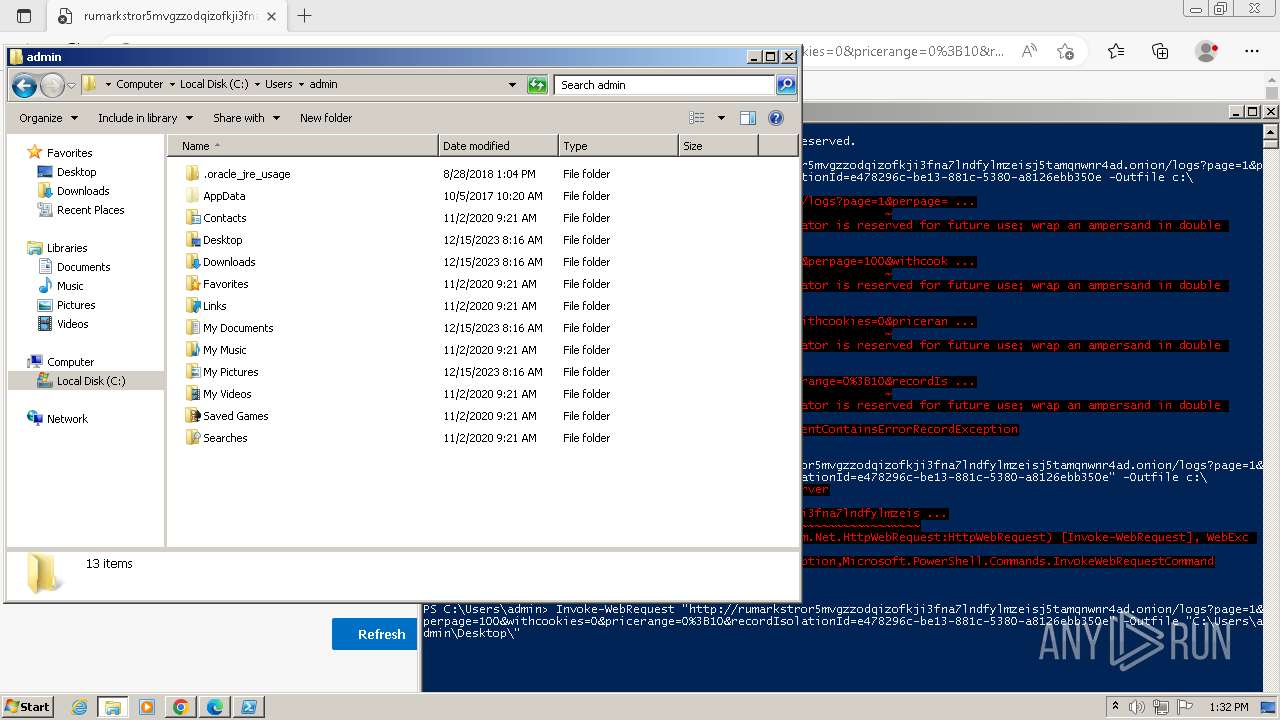Open the Share with menu
This screenshot has width=1280, height=720.
coord(245,118)
